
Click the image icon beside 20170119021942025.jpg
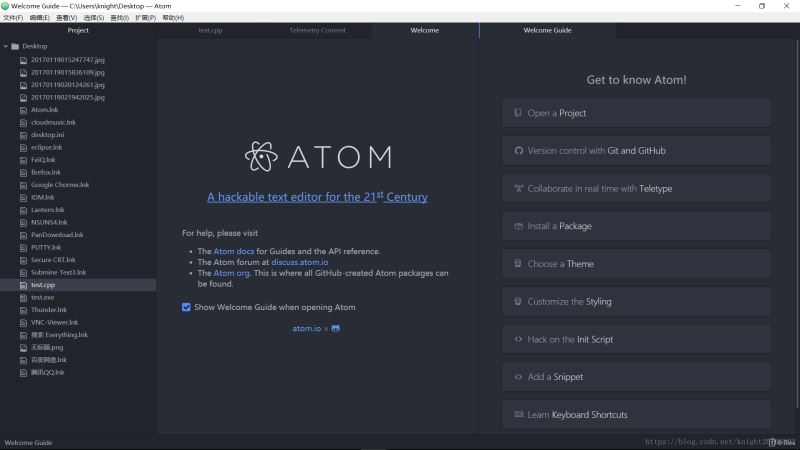[23, 98]
